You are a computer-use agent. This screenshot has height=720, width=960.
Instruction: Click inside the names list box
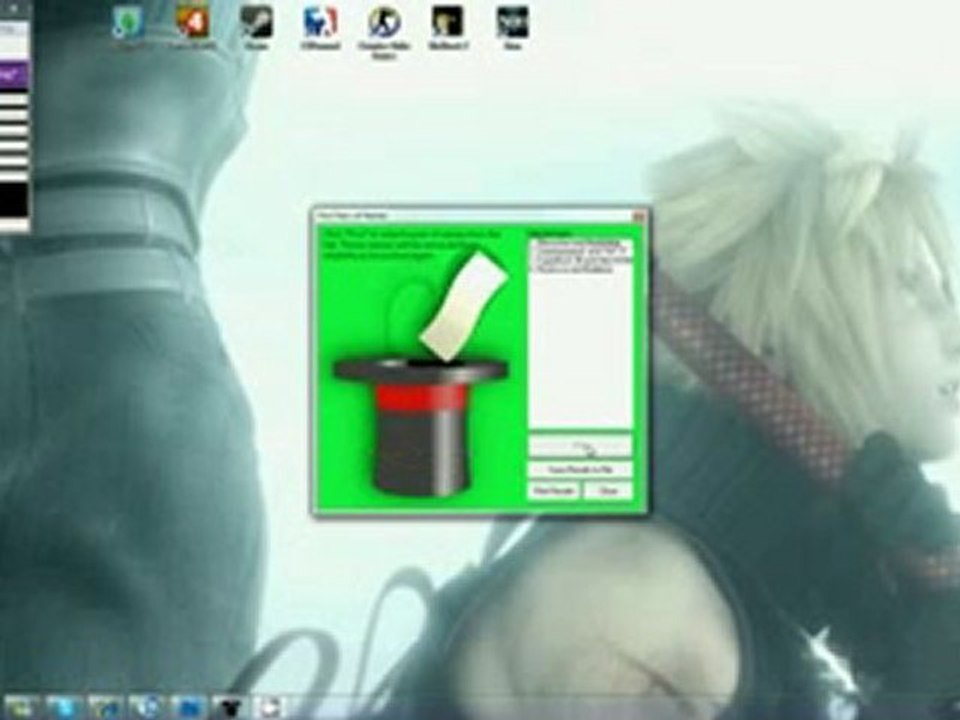tap(580, 334)
